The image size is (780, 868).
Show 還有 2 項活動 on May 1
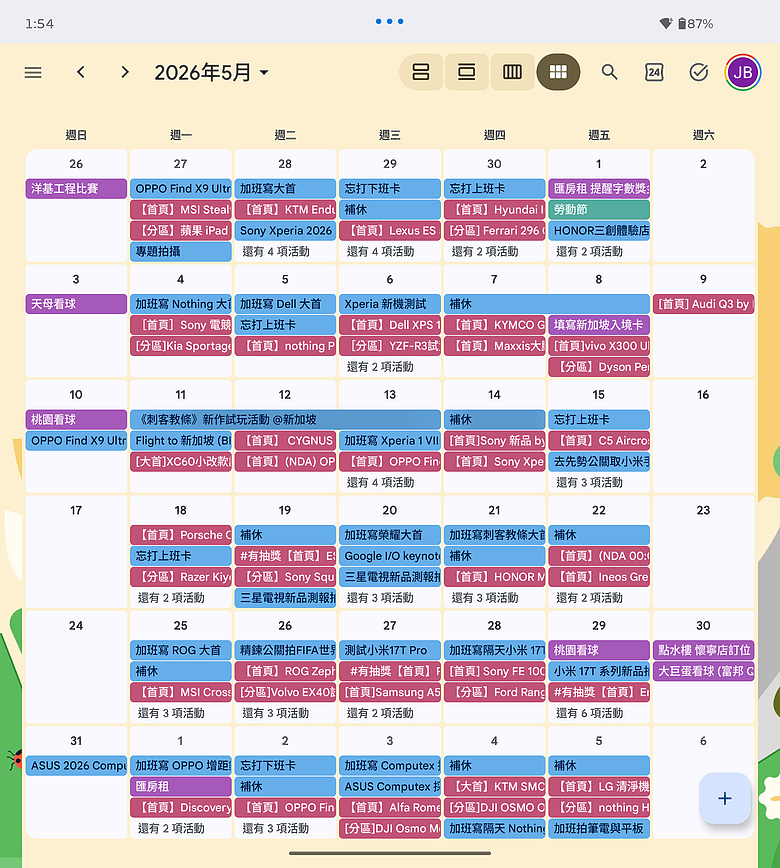tap(590, 252)
